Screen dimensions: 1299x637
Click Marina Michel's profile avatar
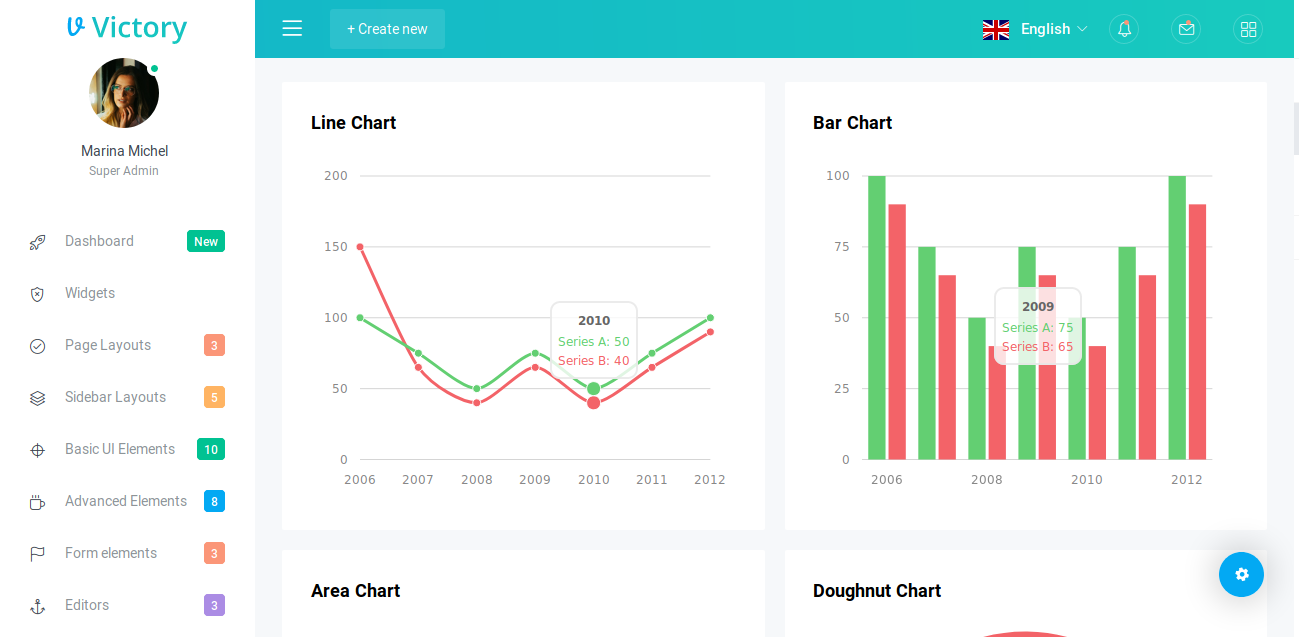pos(124,93)
